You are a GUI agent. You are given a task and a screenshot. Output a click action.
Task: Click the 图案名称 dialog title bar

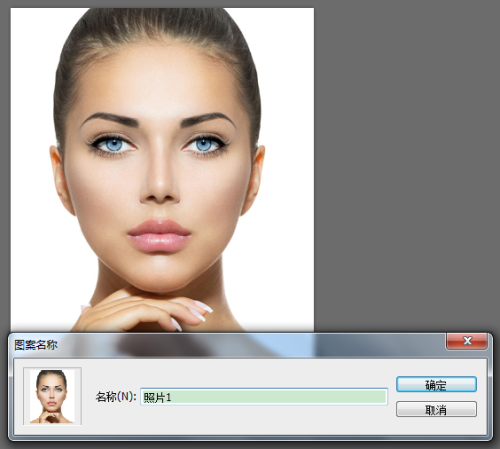click(227, 345)
